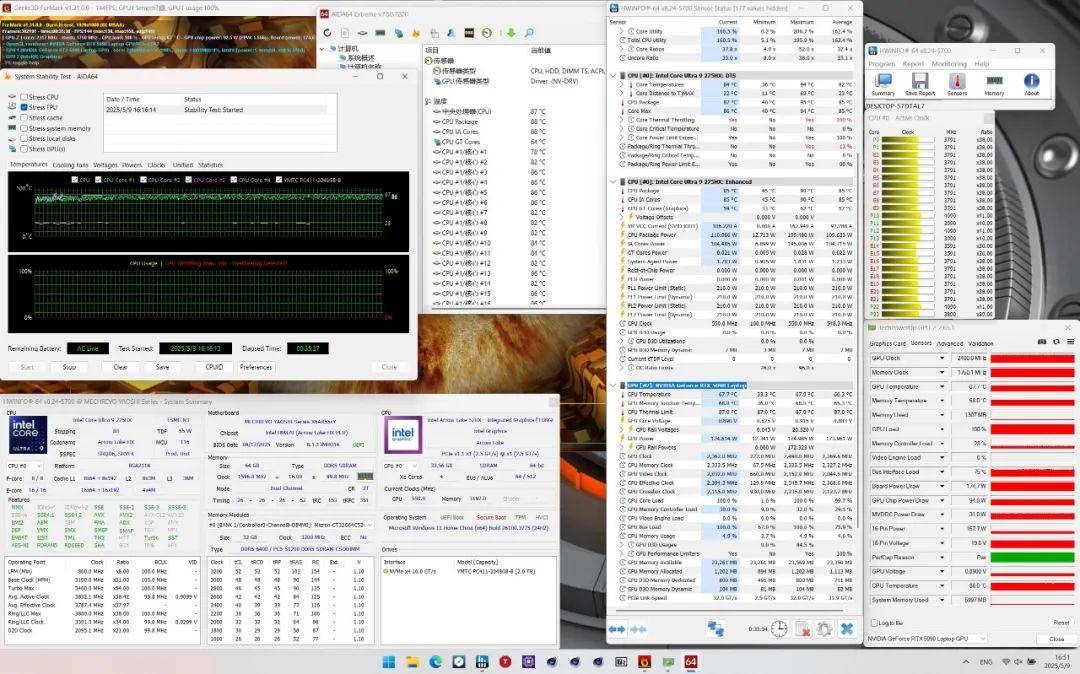Open the GPU Clock sensor dropdown
The height and width of the screenshot is (674, 1080).
tap(942, 358)
